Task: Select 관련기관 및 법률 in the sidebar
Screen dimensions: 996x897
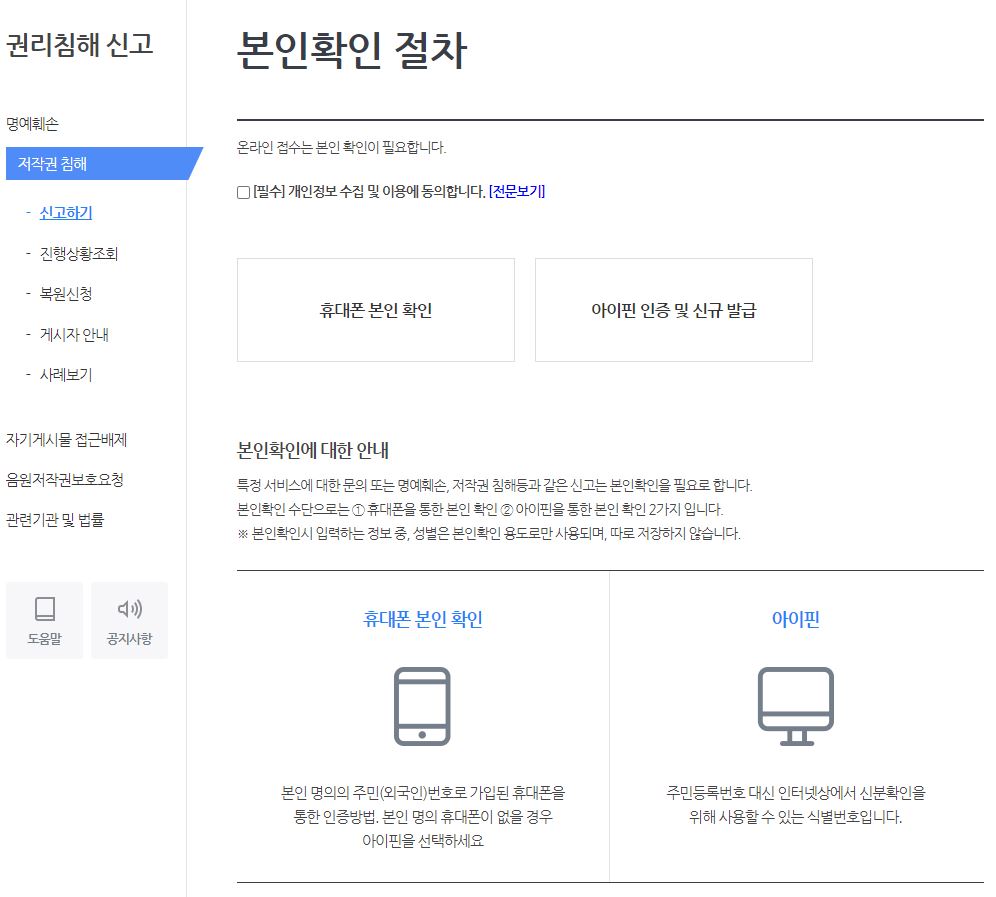Action: point(55,520)
